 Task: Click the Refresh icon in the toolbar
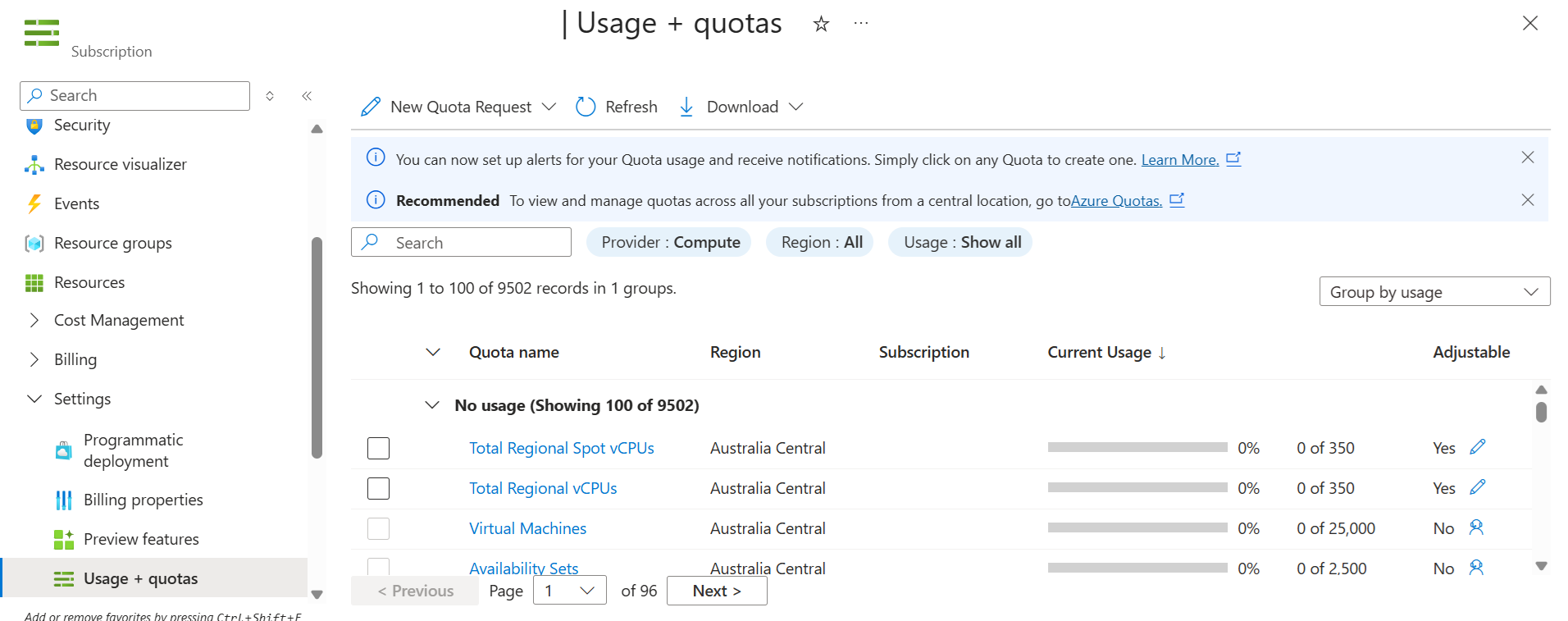coord(585,107)
